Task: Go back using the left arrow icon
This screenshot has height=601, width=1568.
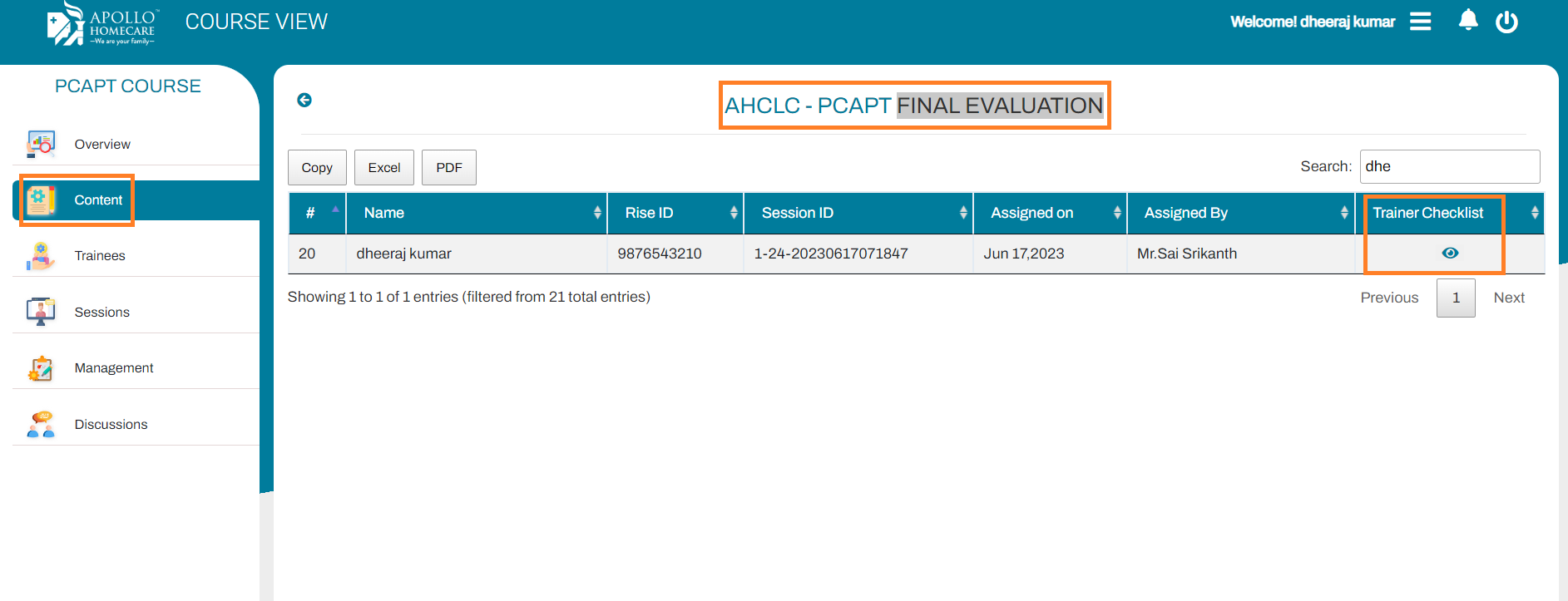Action: (304, 100)
